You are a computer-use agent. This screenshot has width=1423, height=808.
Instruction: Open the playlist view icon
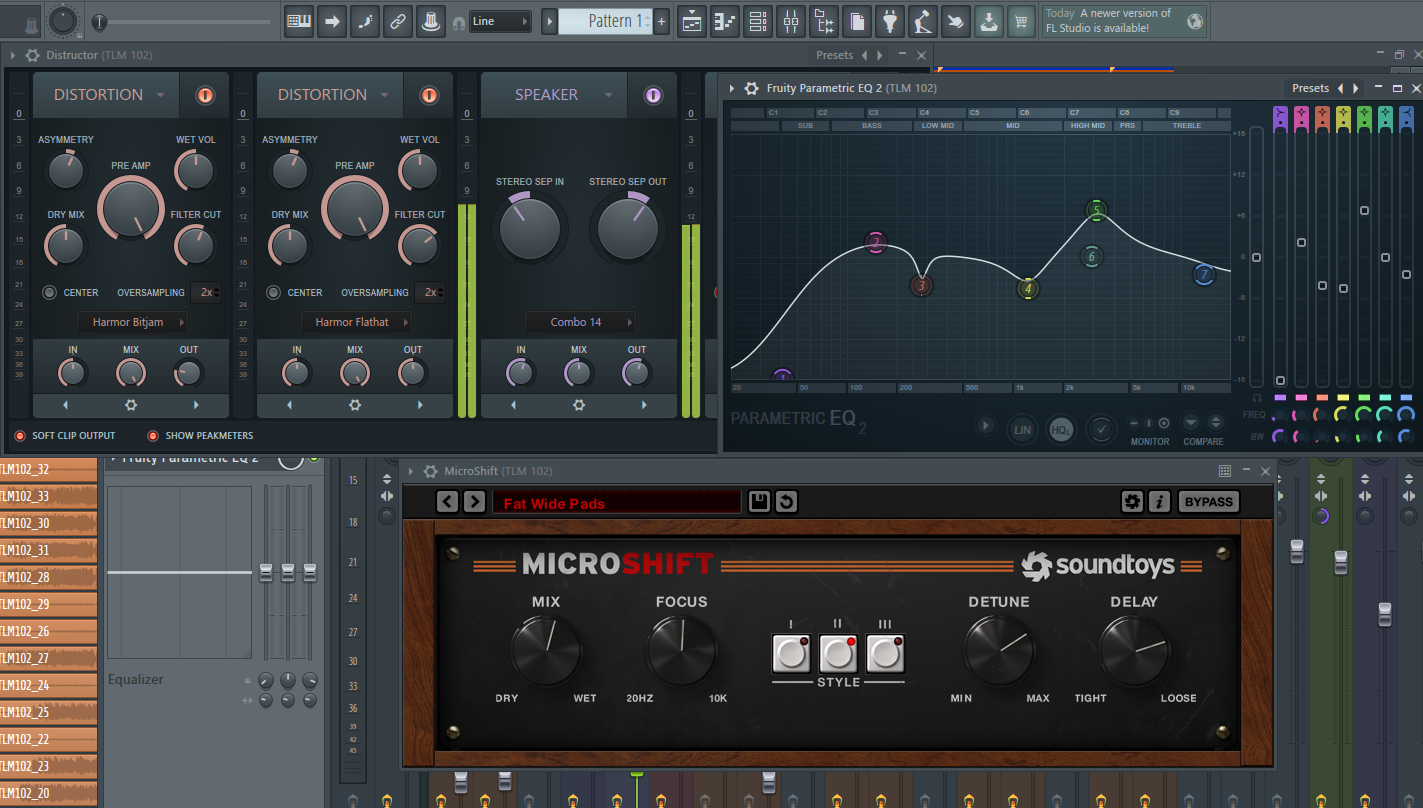692,21
